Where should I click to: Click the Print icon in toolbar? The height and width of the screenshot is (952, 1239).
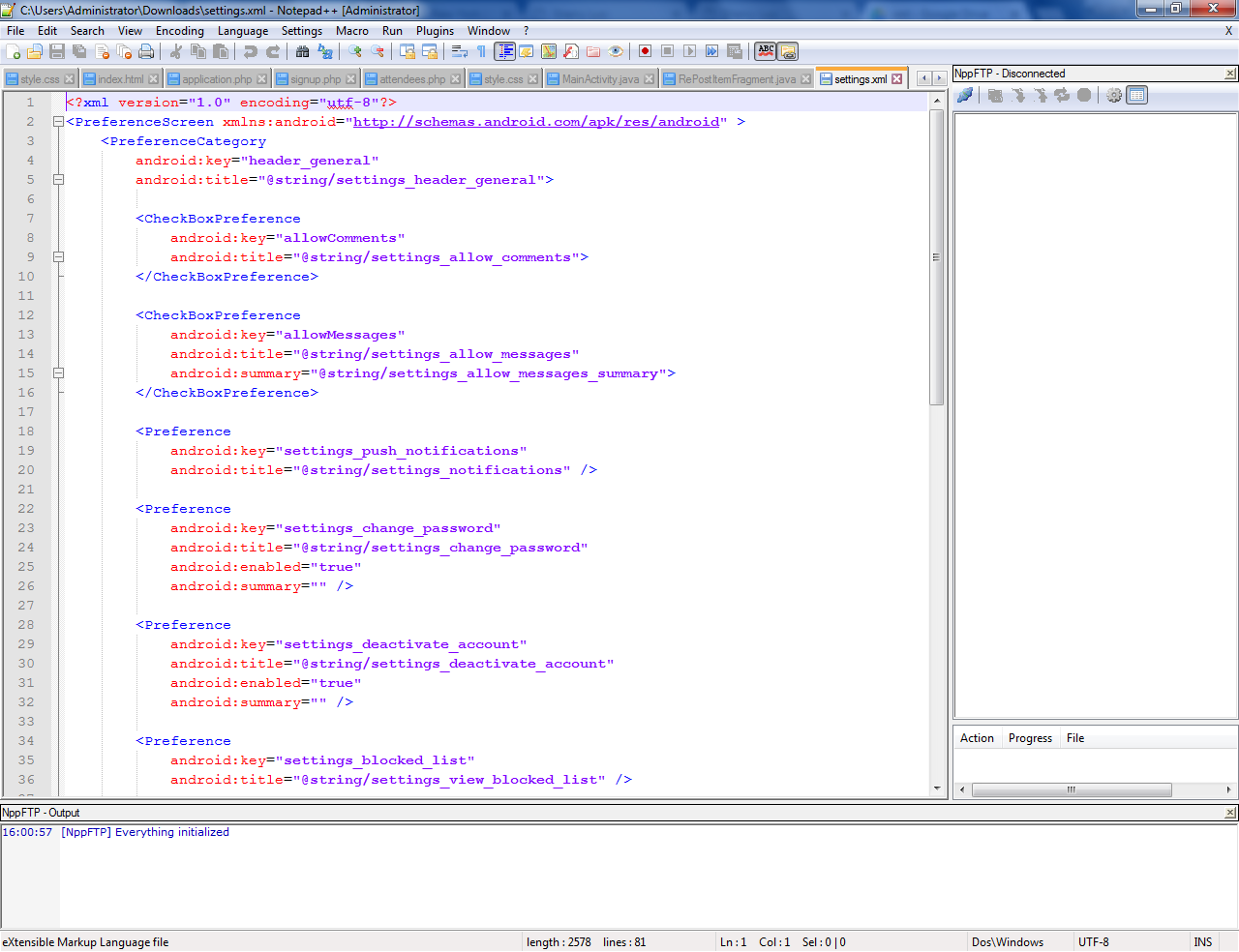pyautogui.click(x=146, y=52)
